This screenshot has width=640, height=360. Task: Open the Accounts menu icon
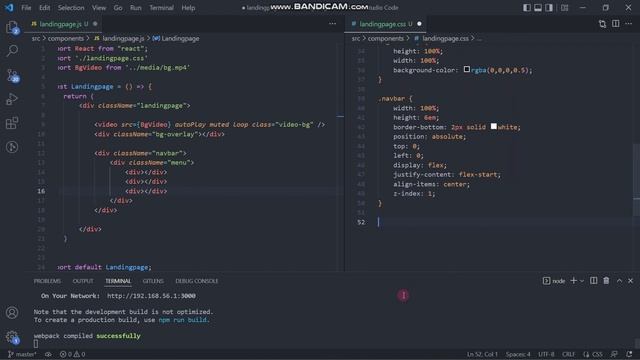(x=12, y=313)
